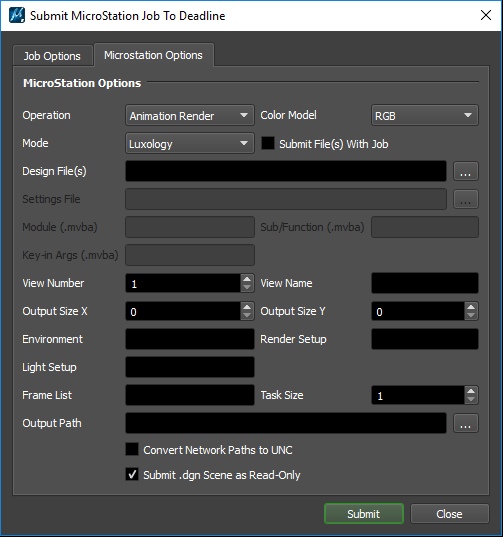
Task: Increase Task Size with up arrow
Action: pos(471,391)
